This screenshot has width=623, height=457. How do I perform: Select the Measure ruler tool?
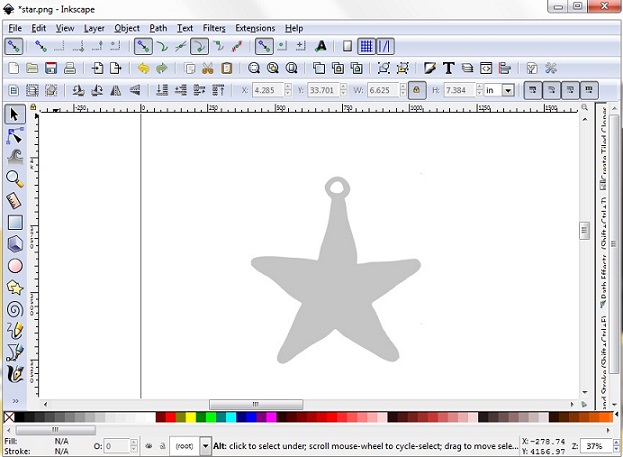[x=15, y=201]
